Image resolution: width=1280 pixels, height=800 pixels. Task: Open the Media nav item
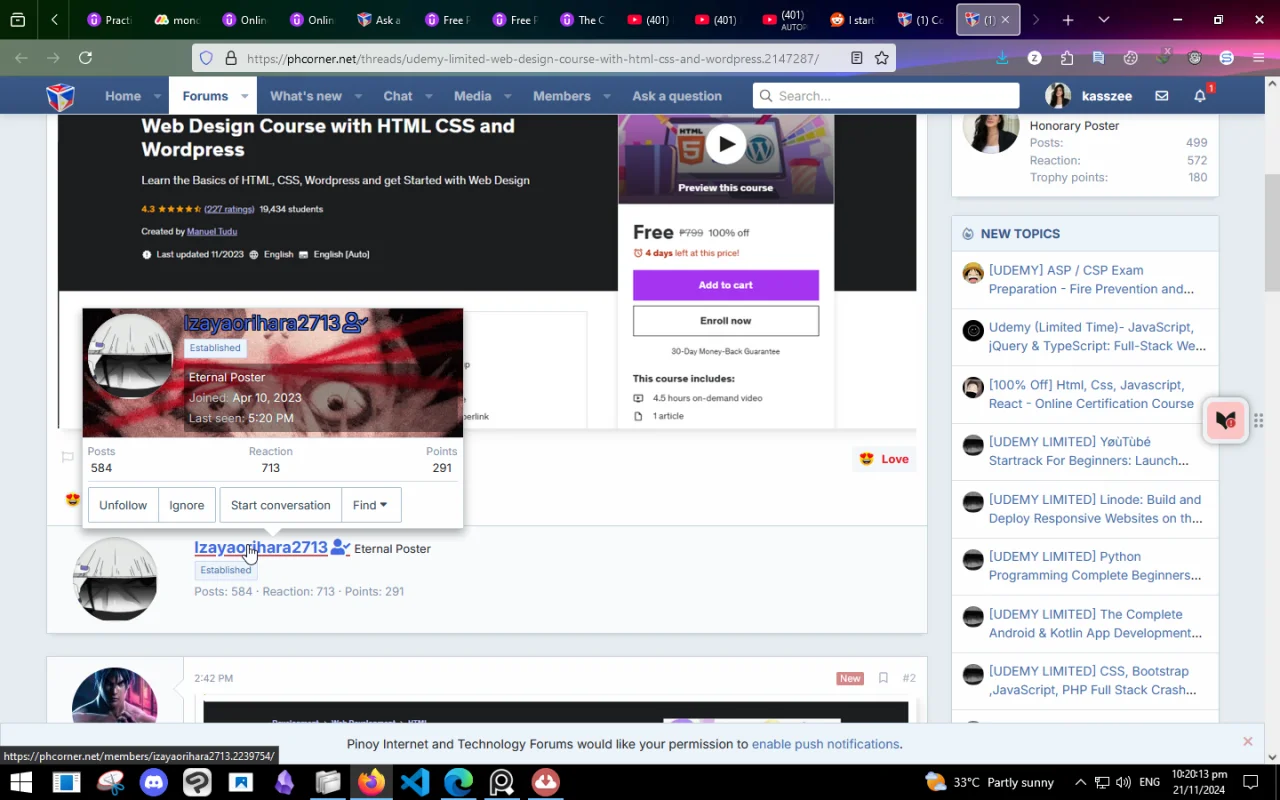(472, 96)
